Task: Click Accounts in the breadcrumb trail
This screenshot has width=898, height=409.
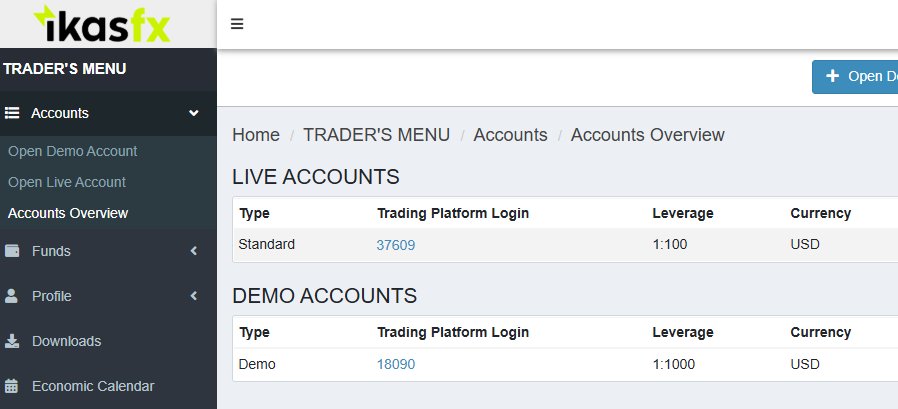Action: 510,135
